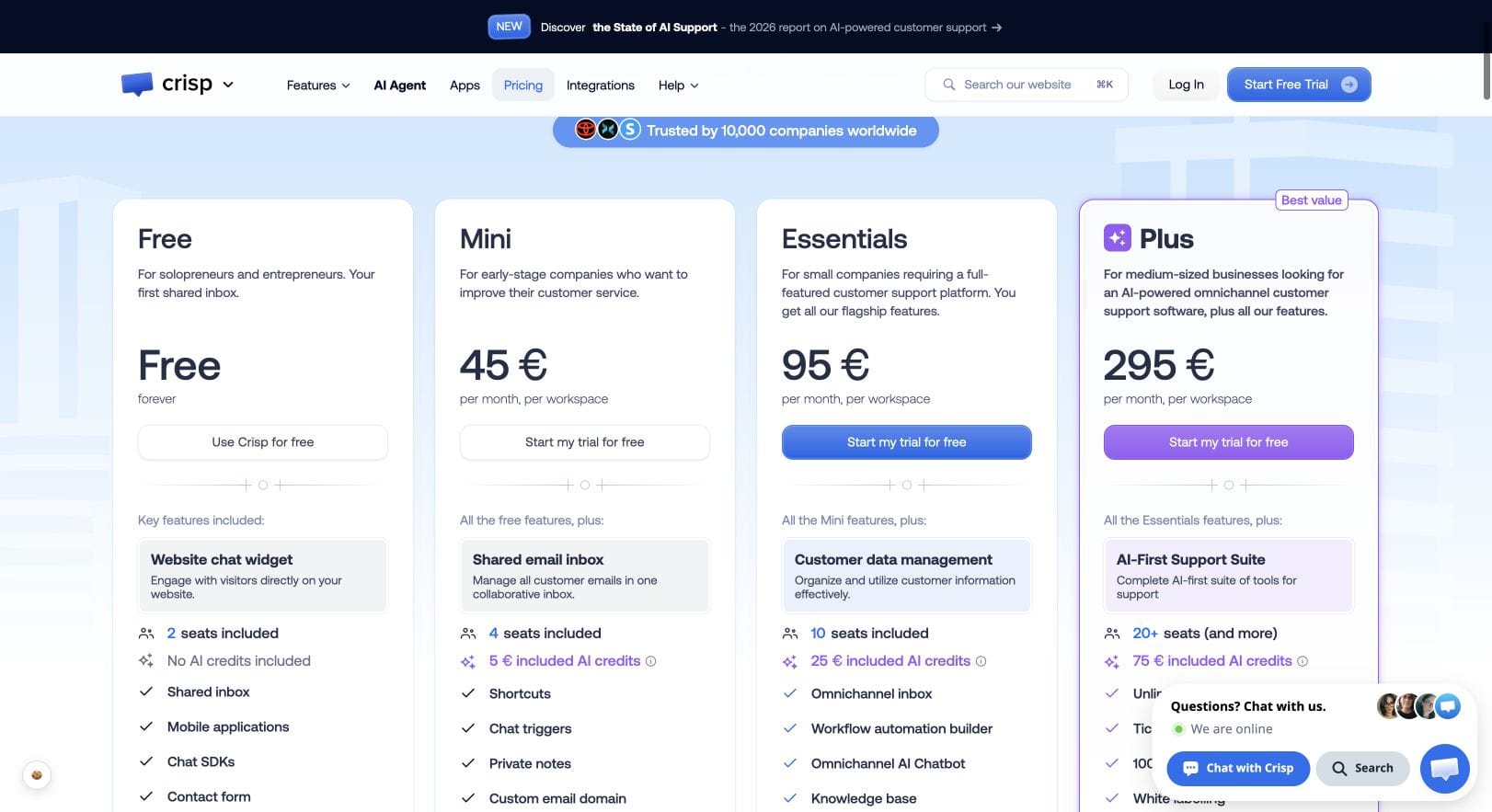This screenshot has height=812, width=1492.
Task: Start the Plus plan free trial
Action: (1229, 442)
